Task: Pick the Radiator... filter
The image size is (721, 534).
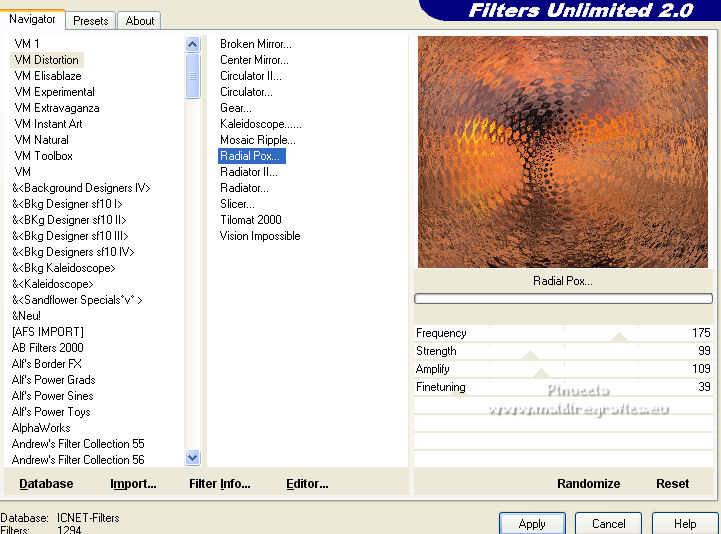Action: [x=244, y=188]
